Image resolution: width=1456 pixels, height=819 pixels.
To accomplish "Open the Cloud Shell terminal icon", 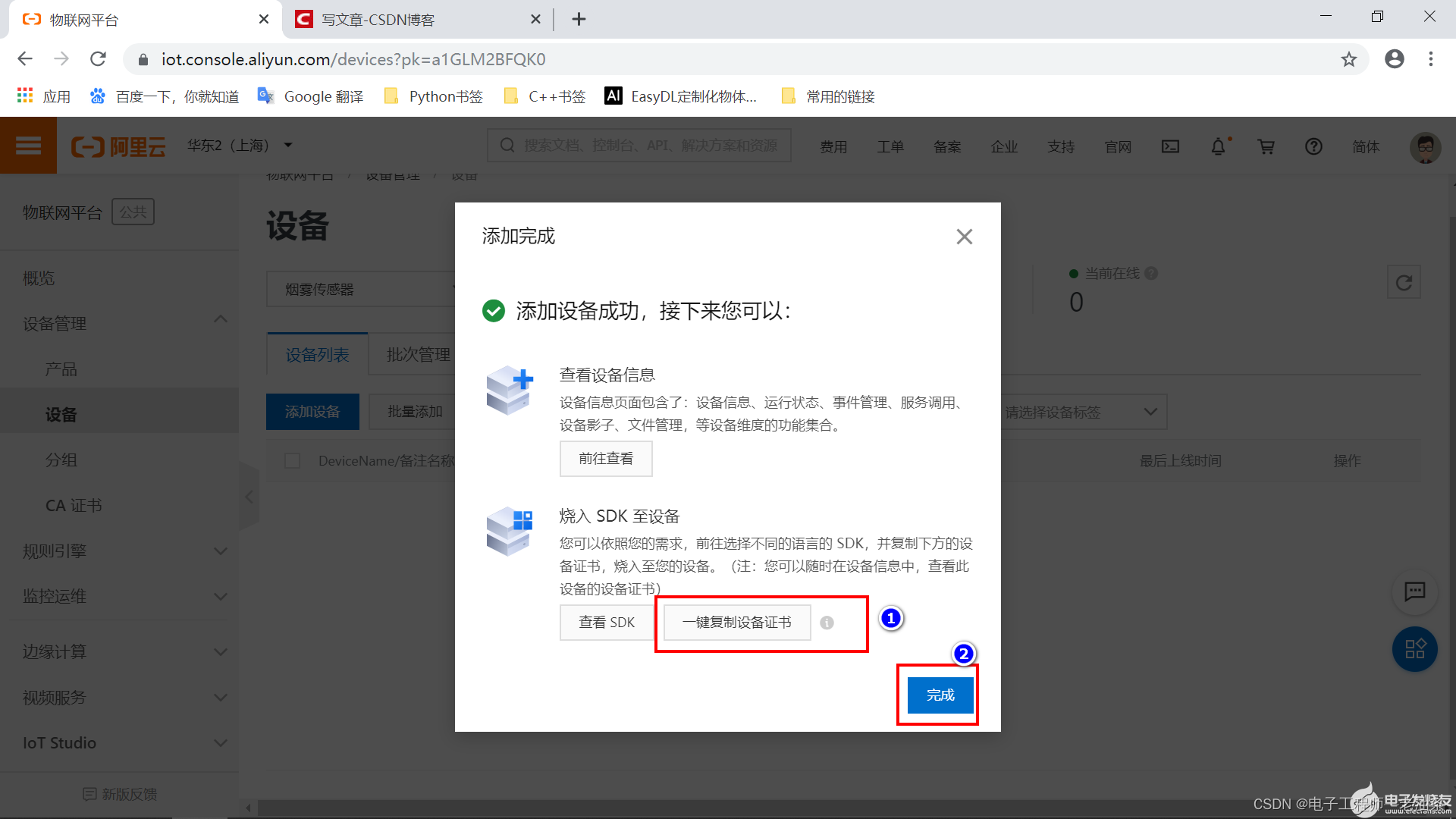I will (x=1170, y=146).
